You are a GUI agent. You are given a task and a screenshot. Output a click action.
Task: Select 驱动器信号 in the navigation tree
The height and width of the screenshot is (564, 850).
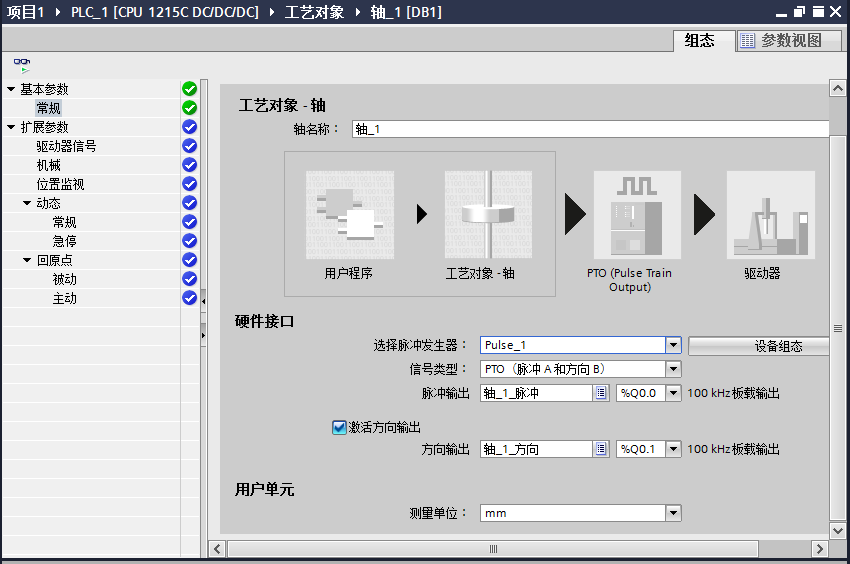click(x=66, y=146)
